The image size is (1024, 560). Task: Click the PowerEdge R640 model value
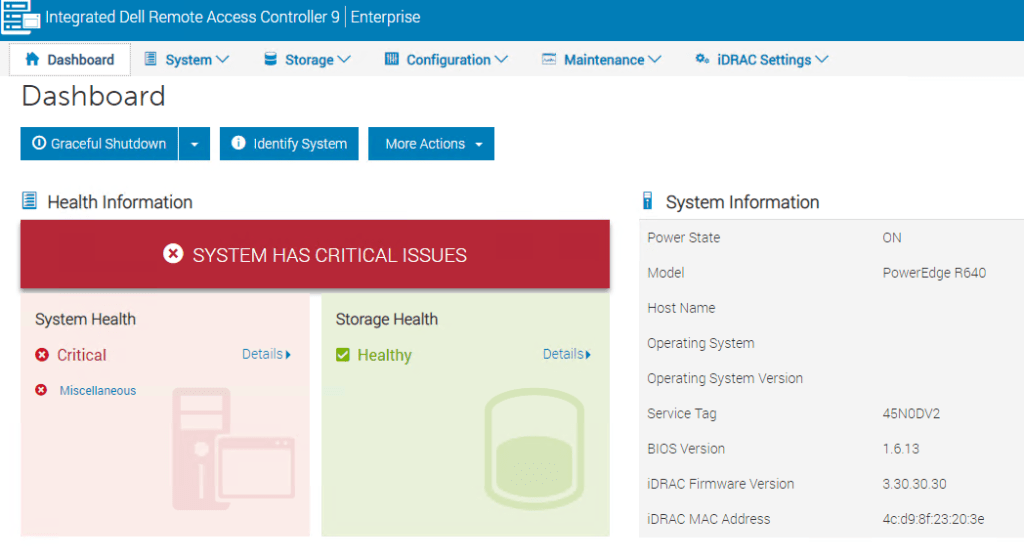[x=934, y=273]
